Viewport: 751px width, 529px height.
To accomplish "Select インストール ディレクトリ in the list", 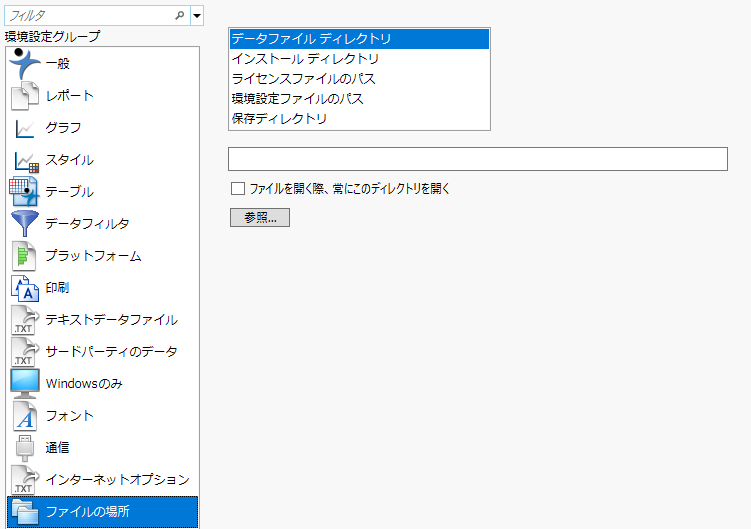I will tap(359, 59).
